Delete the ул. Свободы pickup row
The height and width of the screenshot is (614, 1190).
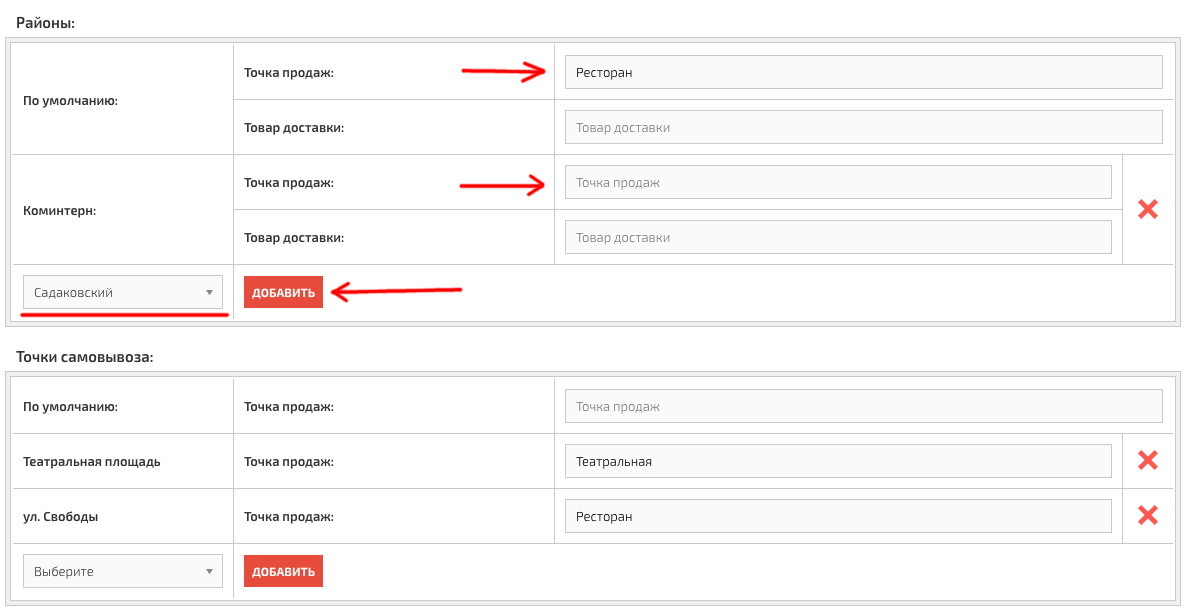click(1148, 516)
